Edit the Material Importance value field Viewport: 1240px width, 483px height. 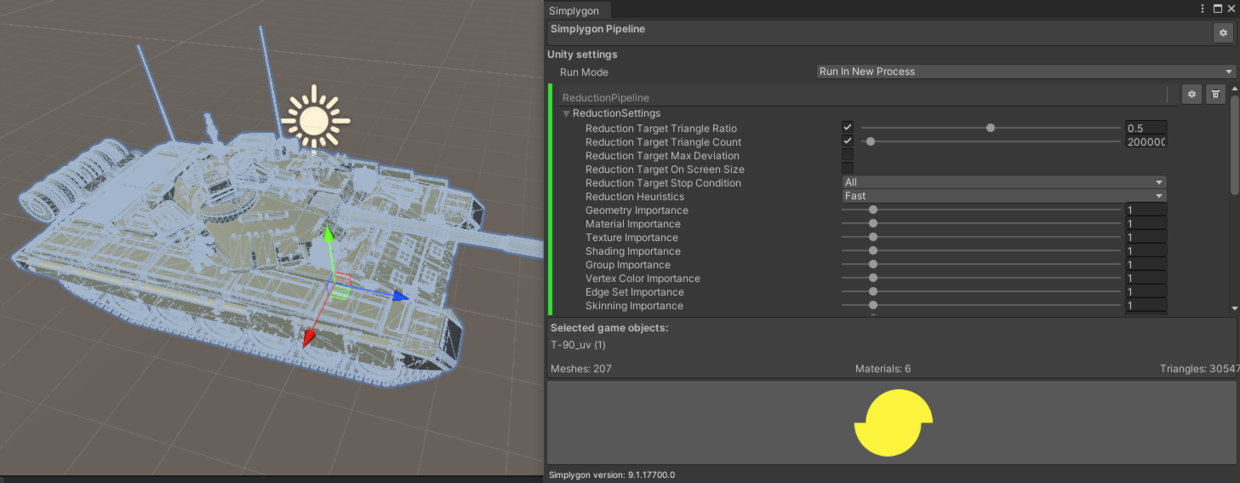1146,224
